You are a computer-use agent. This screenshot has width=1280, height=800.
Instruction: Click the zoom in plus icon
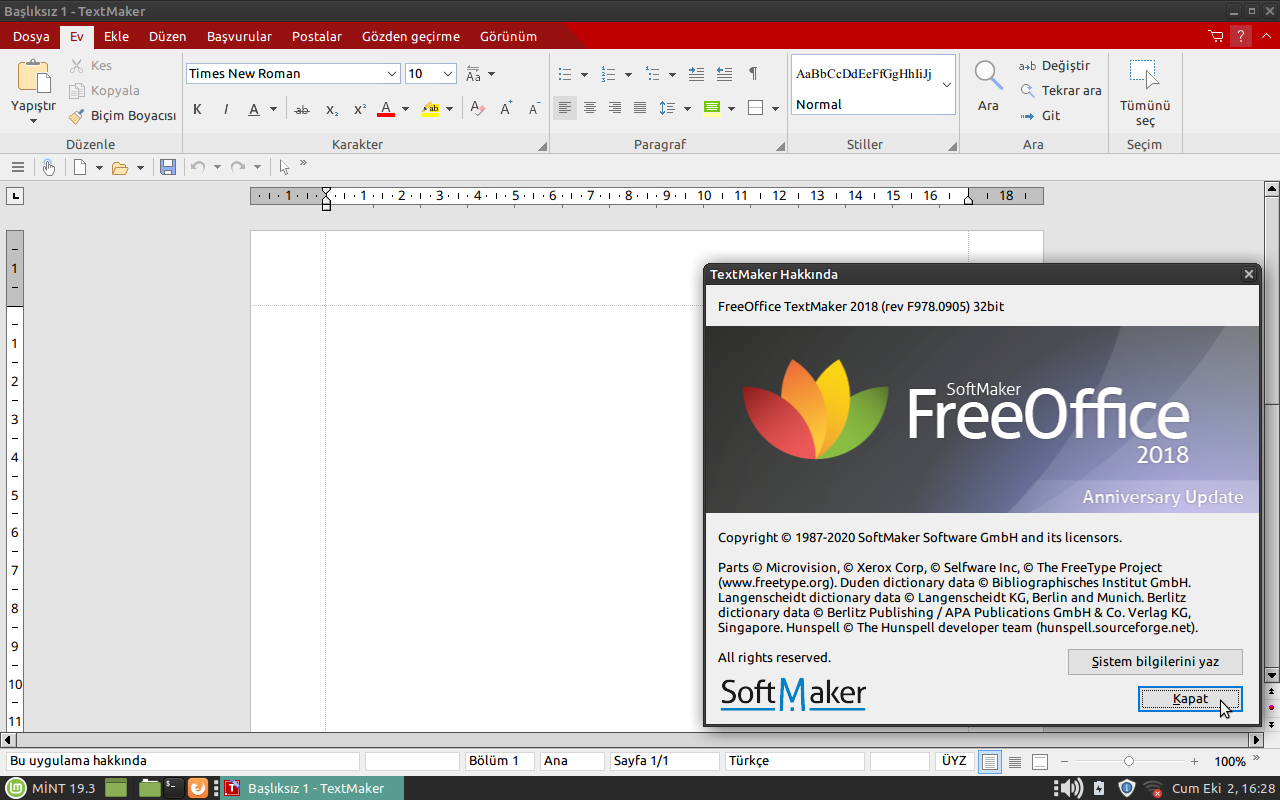click(x=1194, y=761)
